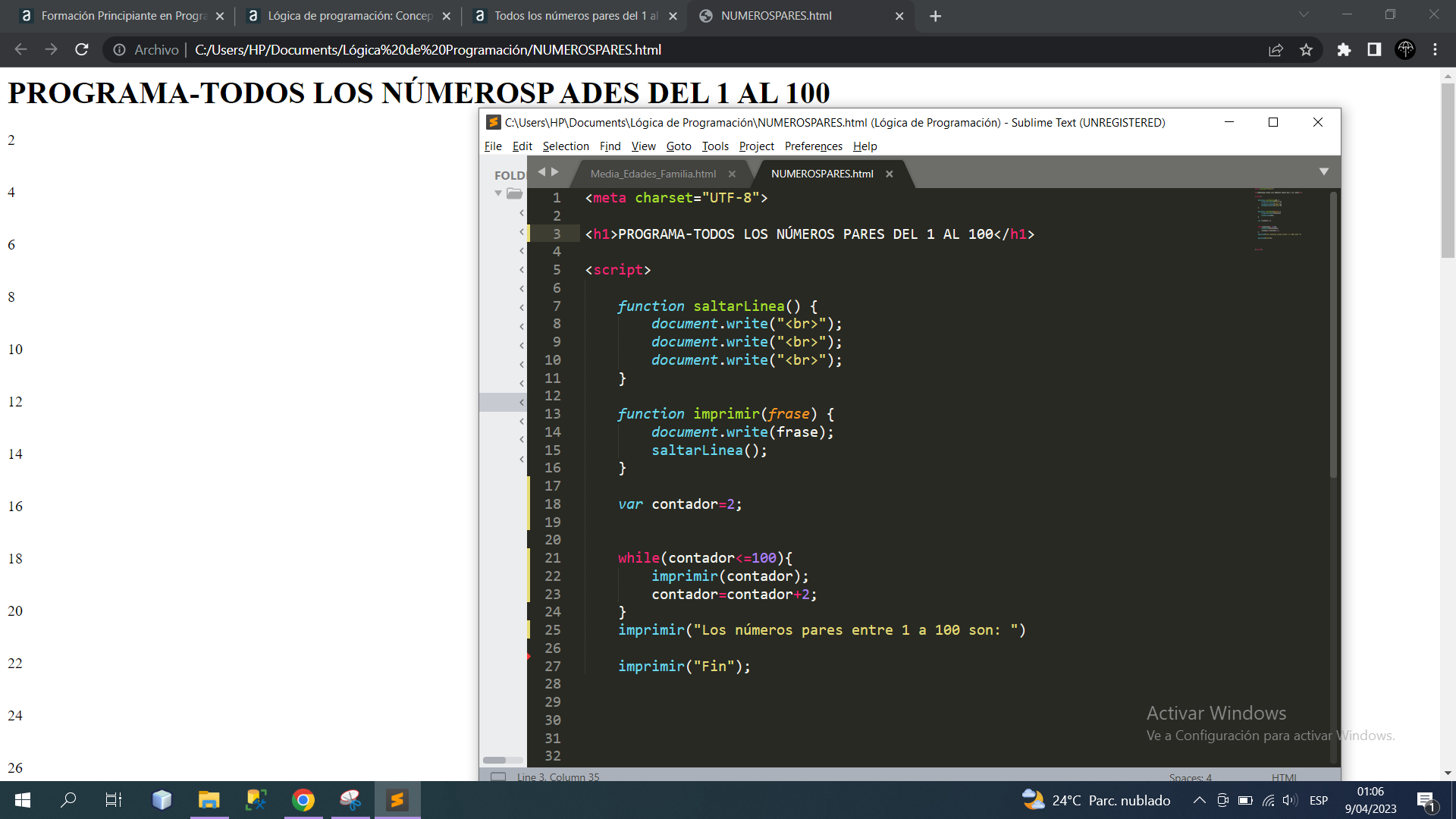The image size is (1456, 819).
Task: Click Sublime editor vertical scrollbar
Action: (x=1333, y=334)
